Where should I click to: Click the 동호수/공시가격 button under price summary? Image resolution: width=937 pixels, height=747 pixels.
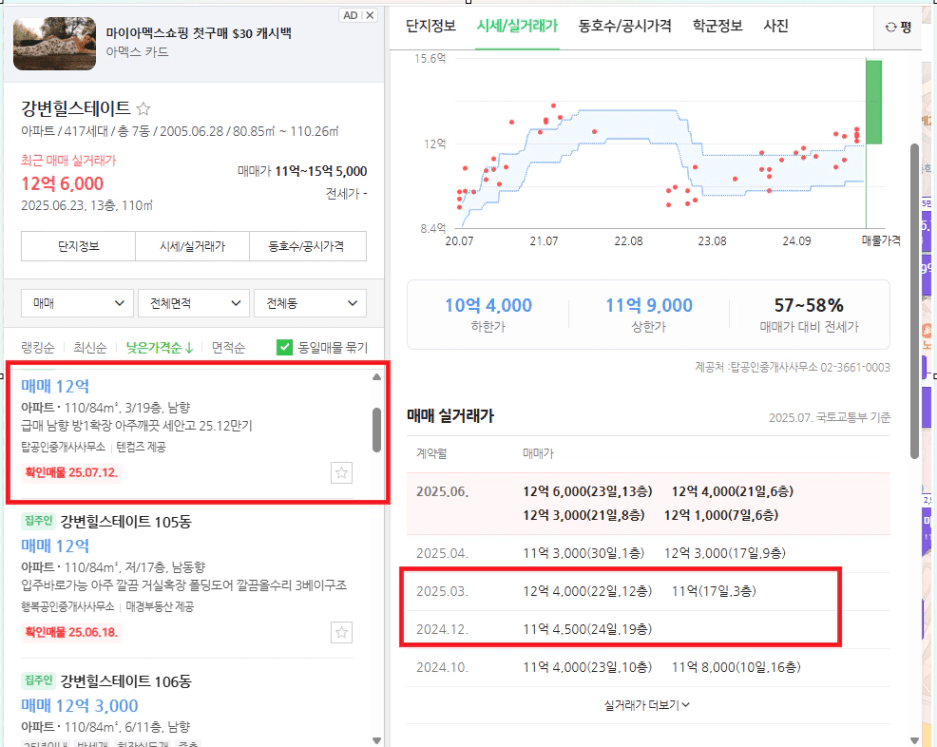pos(308,246)
